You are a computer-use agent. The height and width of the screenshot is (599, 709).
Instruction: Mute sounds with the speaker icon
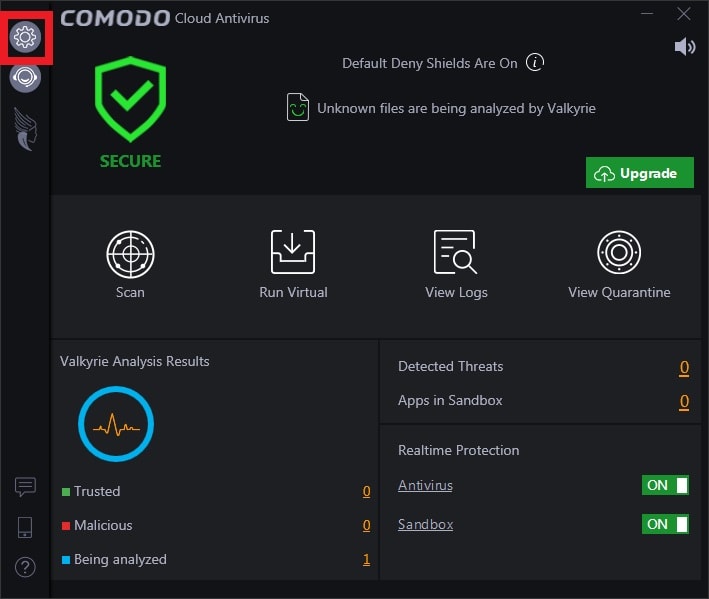tap(685, 47)
